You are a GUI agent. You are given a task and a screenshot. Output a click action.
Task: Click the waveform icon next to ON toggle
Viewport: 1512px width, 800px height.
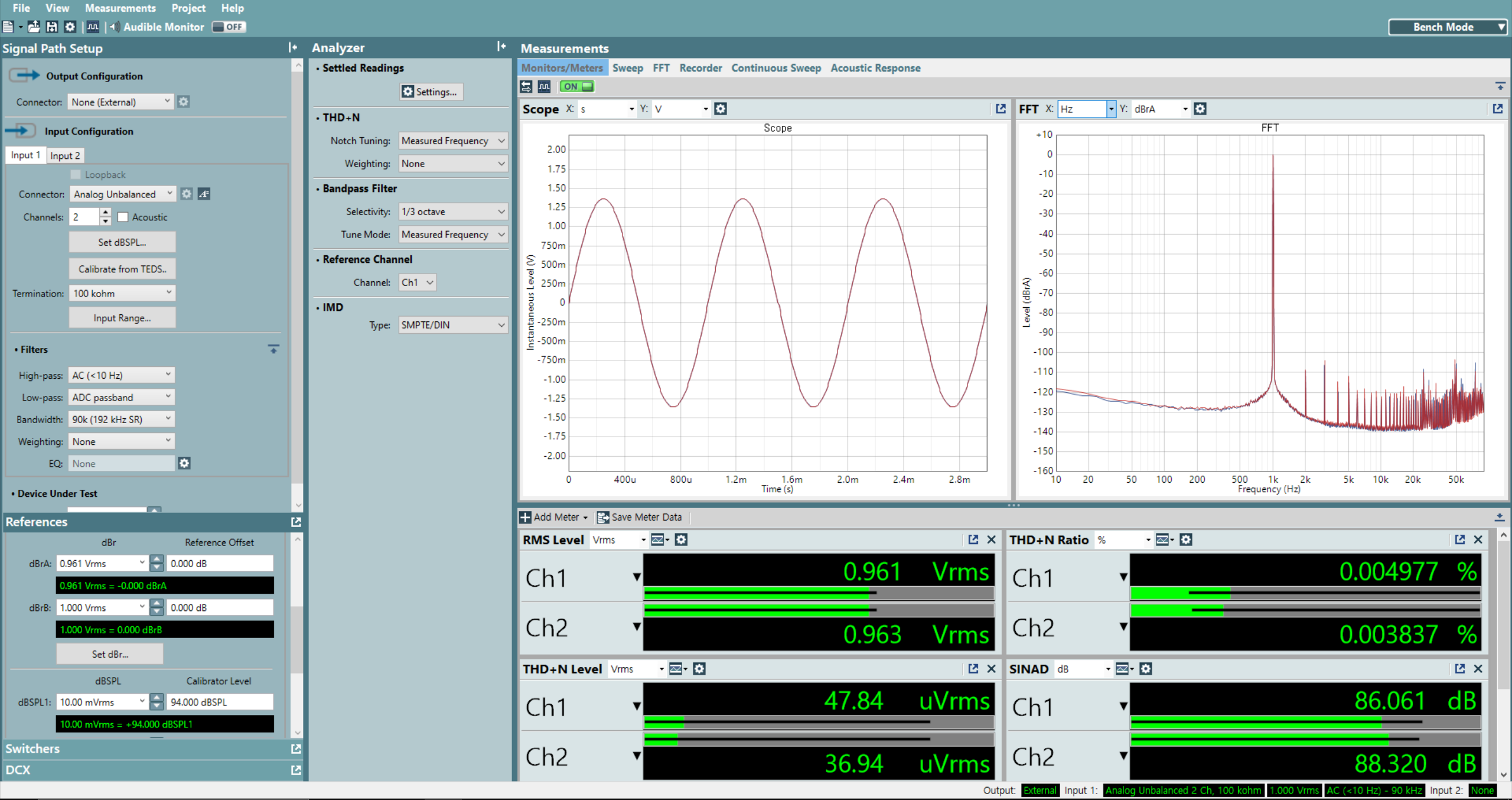(x=544, y=86)
